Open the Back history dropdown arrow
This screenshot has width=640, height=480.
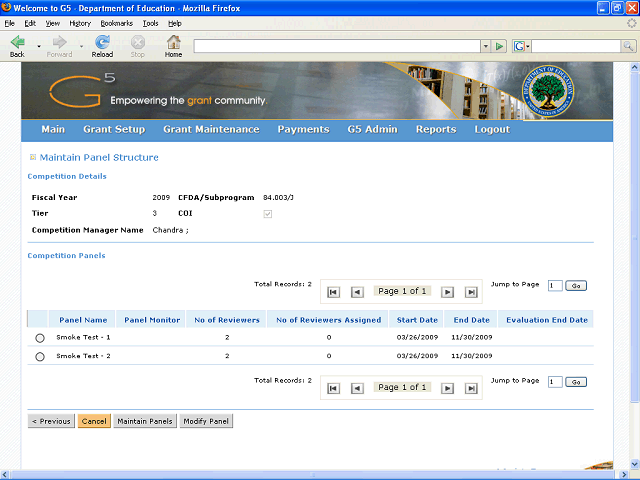click(x=39, y=46)
